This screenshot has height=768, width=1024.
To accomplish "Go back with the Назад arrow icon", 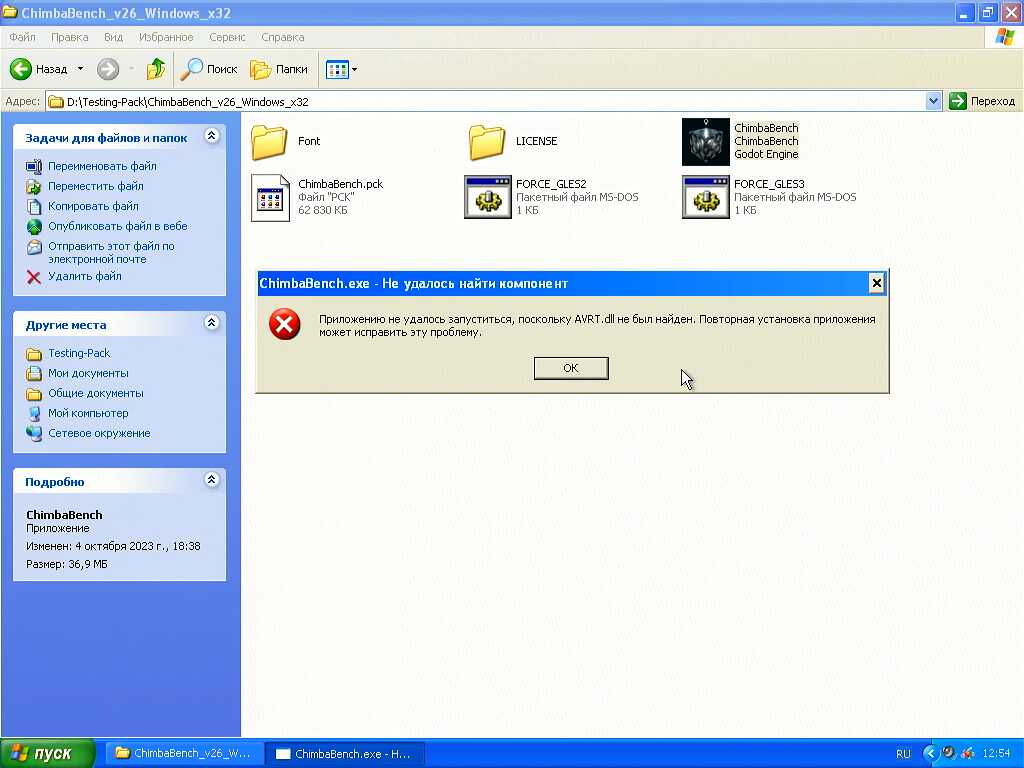I will [x=21, y=69].
